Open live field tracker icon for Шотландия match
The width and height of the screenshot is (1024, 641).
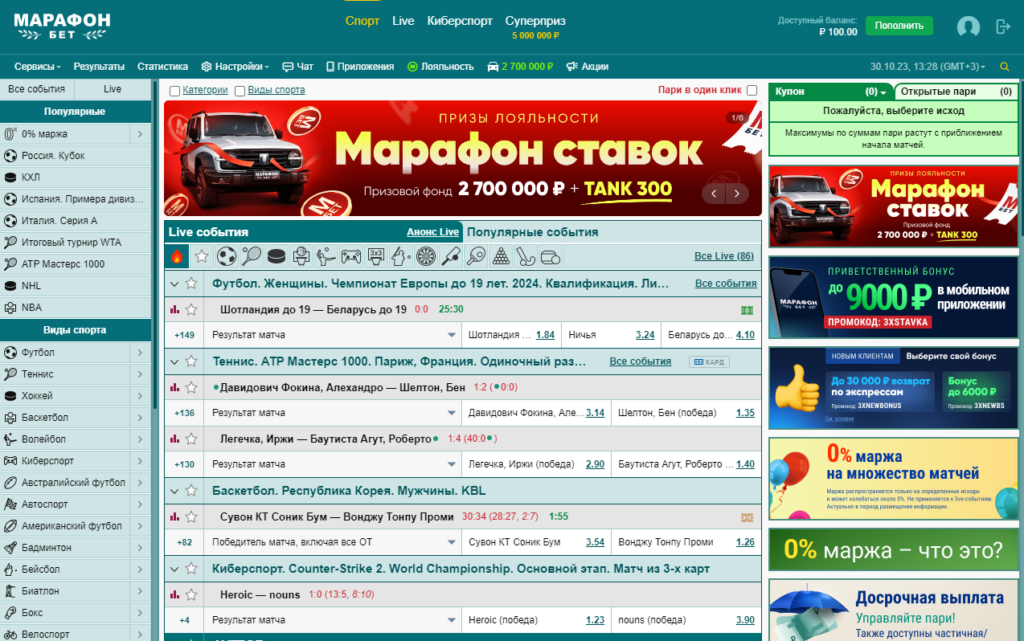coord(746,310)
